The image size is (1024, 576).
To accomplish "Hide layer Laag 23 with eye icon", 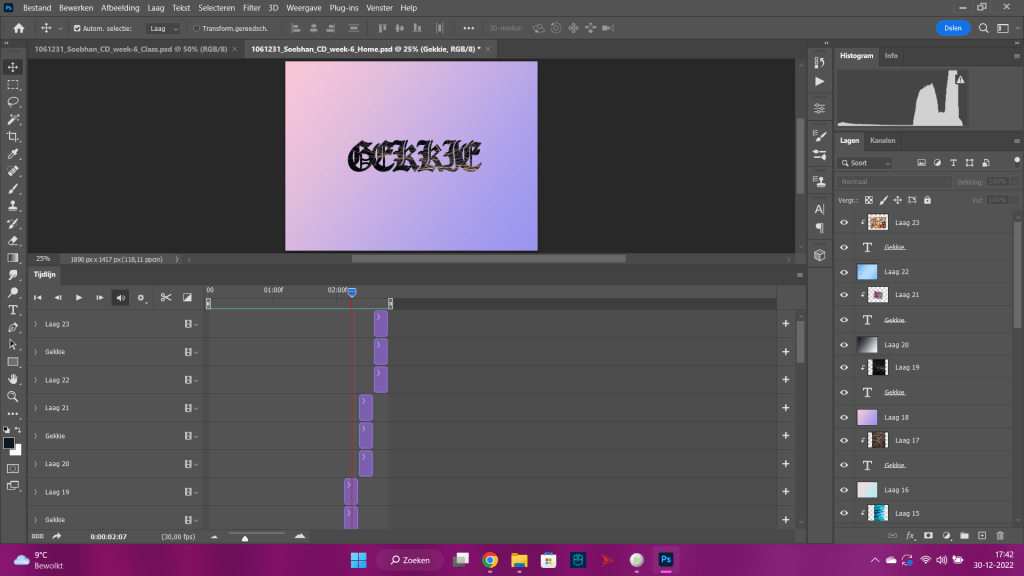I will 844,222.
